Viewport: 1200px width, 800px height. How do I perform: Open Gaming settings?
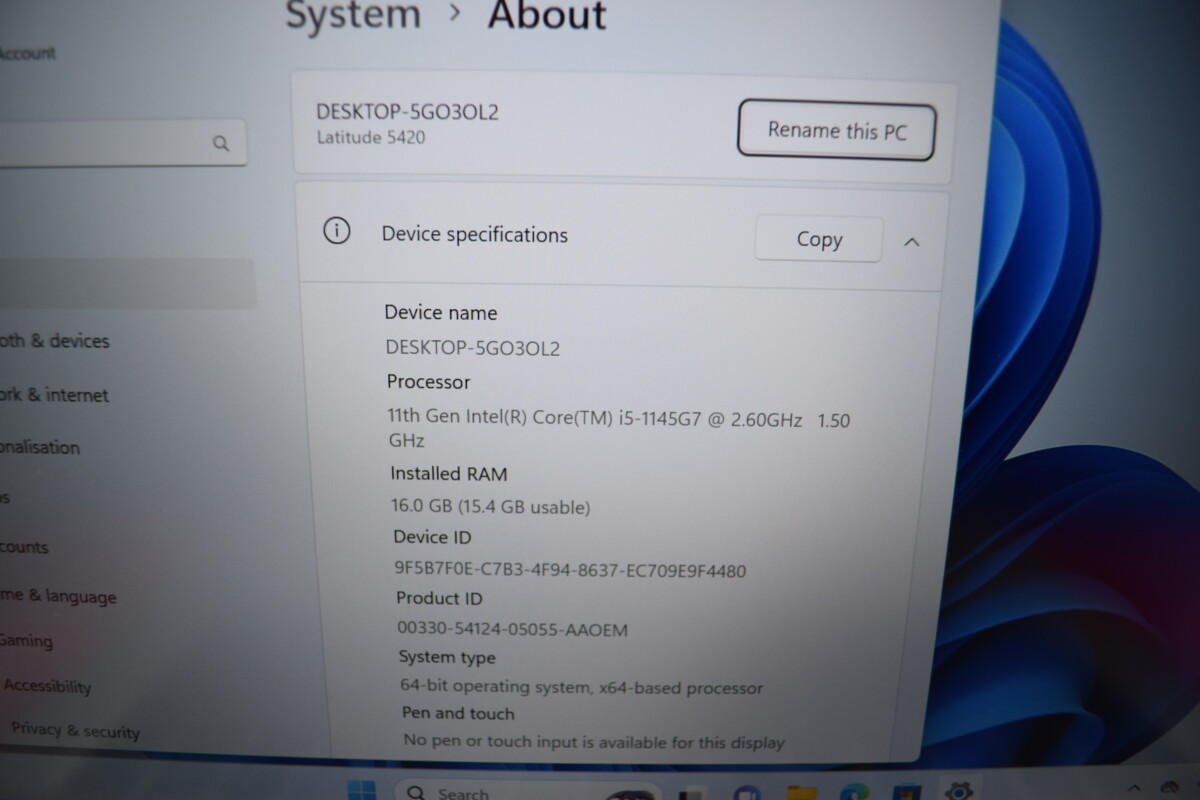(27, 641)
